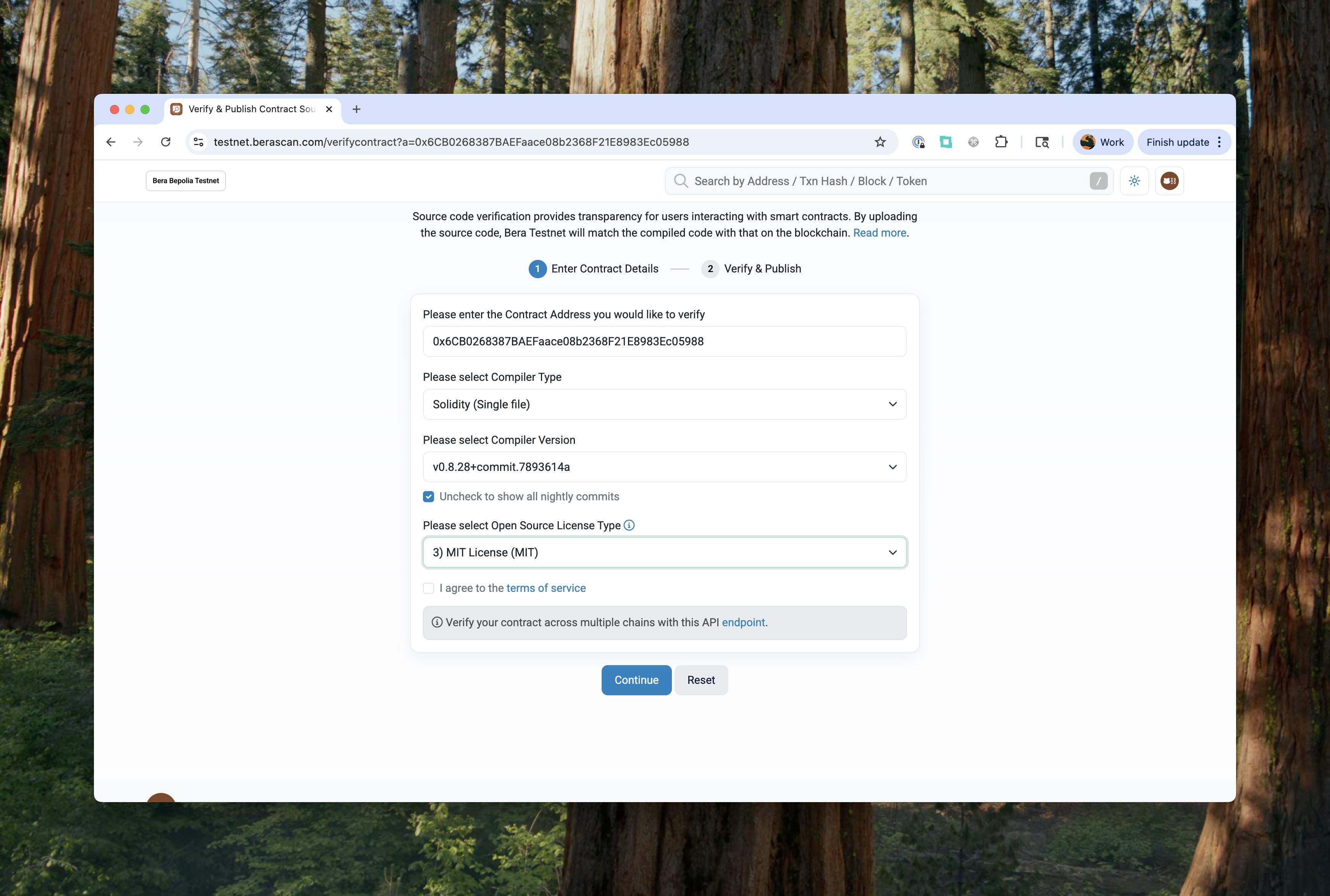Uncheck the show nightly commits checkbox
This screenshot has height=896, width=1330.
point(428,496)
